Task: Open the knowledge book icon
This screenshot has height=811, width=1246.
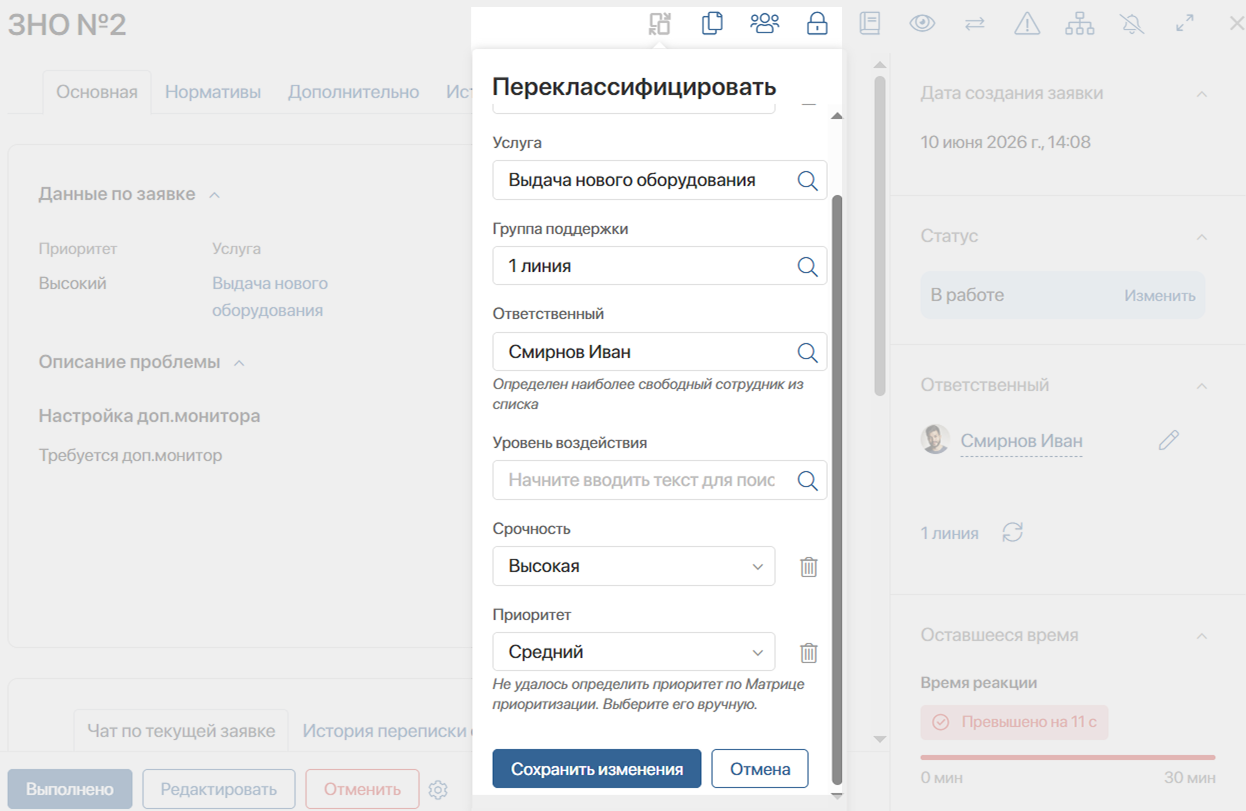Action: click(x=870, y=23)
